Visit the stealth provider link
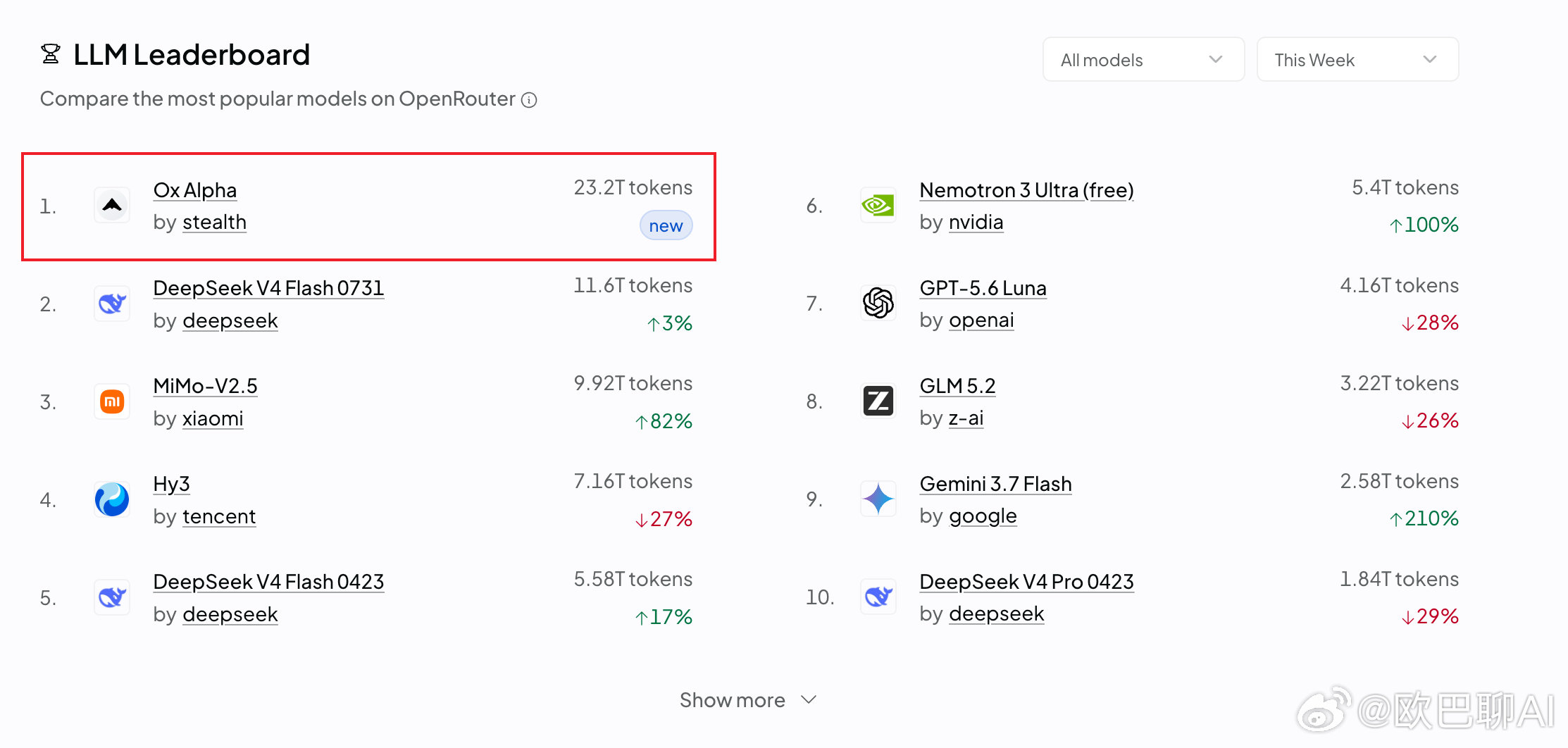 [x=215, y=223]
